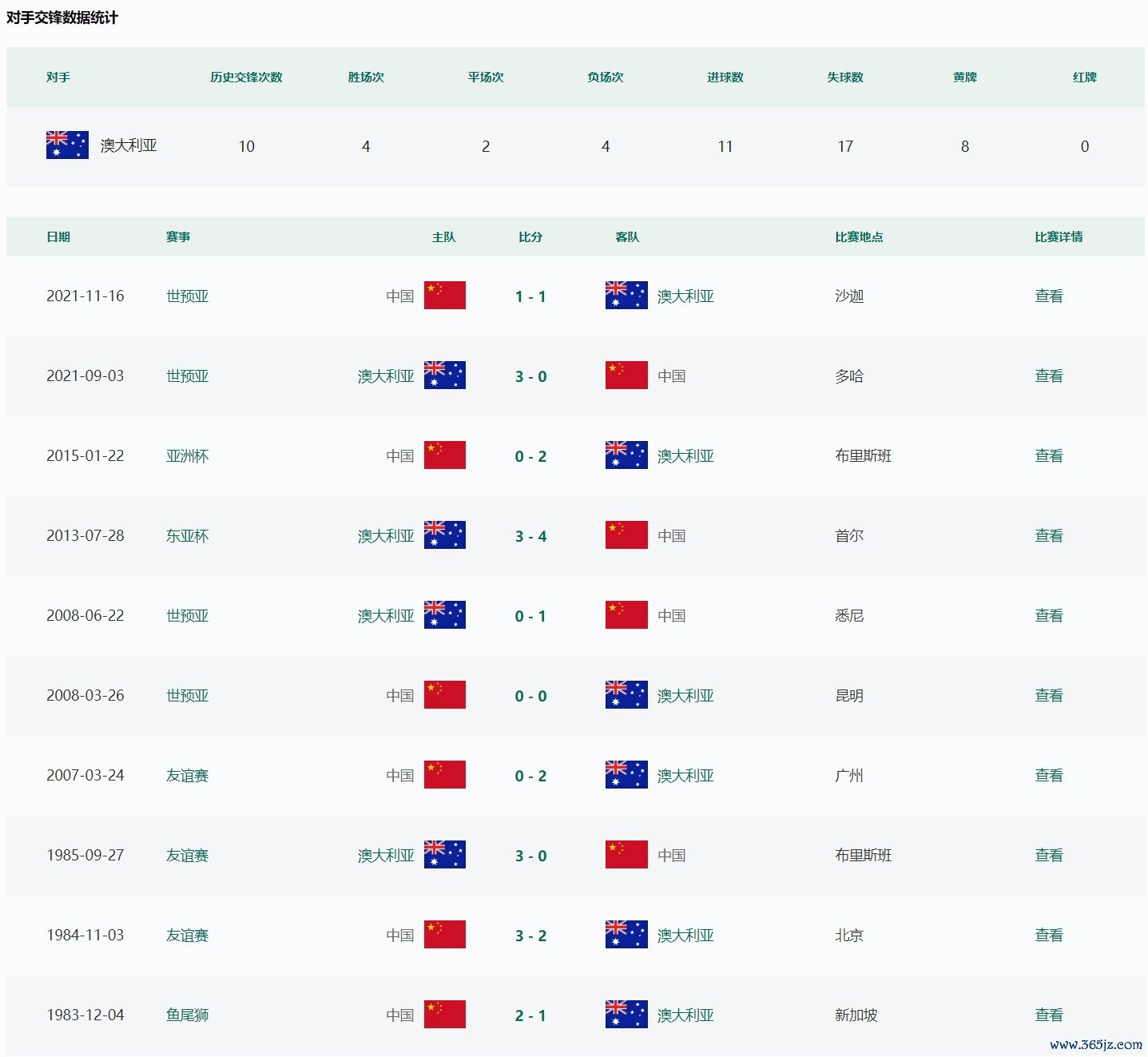Click venue 昆明 in 2008-03-26 row
1148x1057 pixels.
pyautogui.click(x=849, y=696)
